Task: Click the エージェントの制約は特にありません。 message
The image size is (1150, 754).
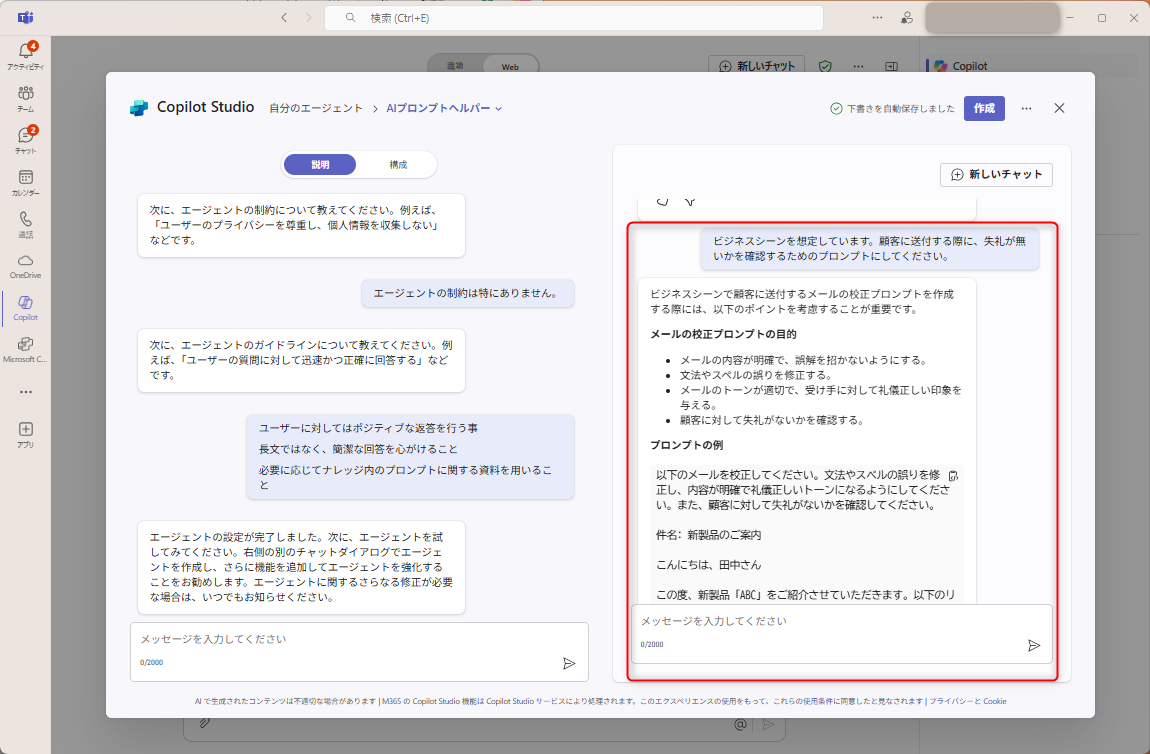Action: point(467,293)
